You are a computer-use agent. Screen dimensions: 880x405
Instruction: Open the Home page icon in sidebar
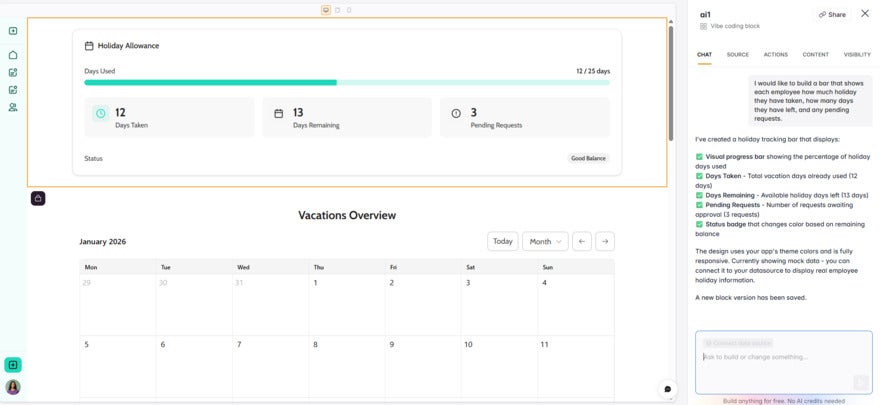click(13, 54)
